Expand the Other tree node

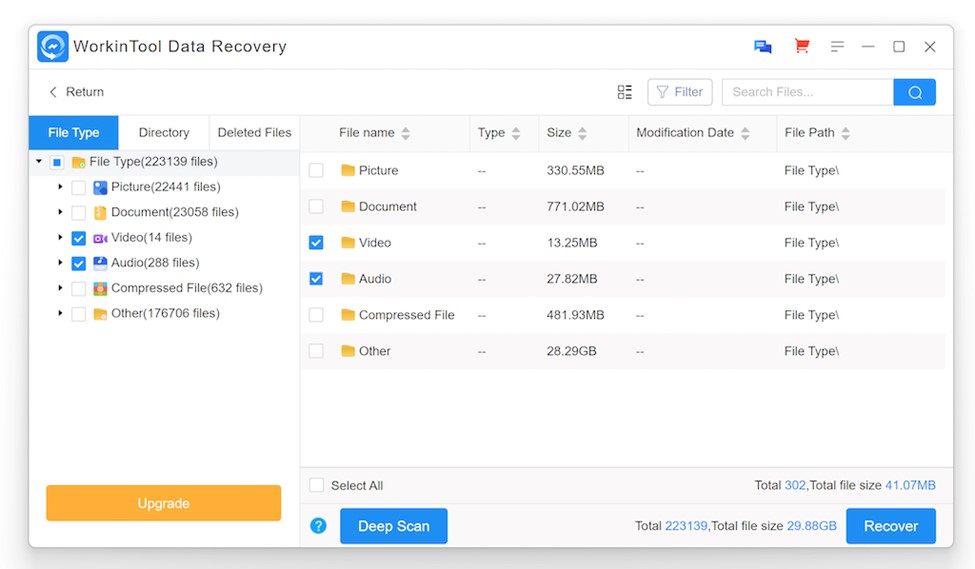[x=60, y=313]
